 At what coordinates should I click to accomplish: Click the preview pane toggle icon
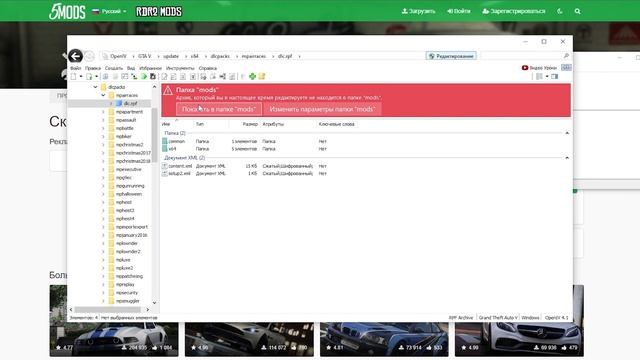(554, 76)
